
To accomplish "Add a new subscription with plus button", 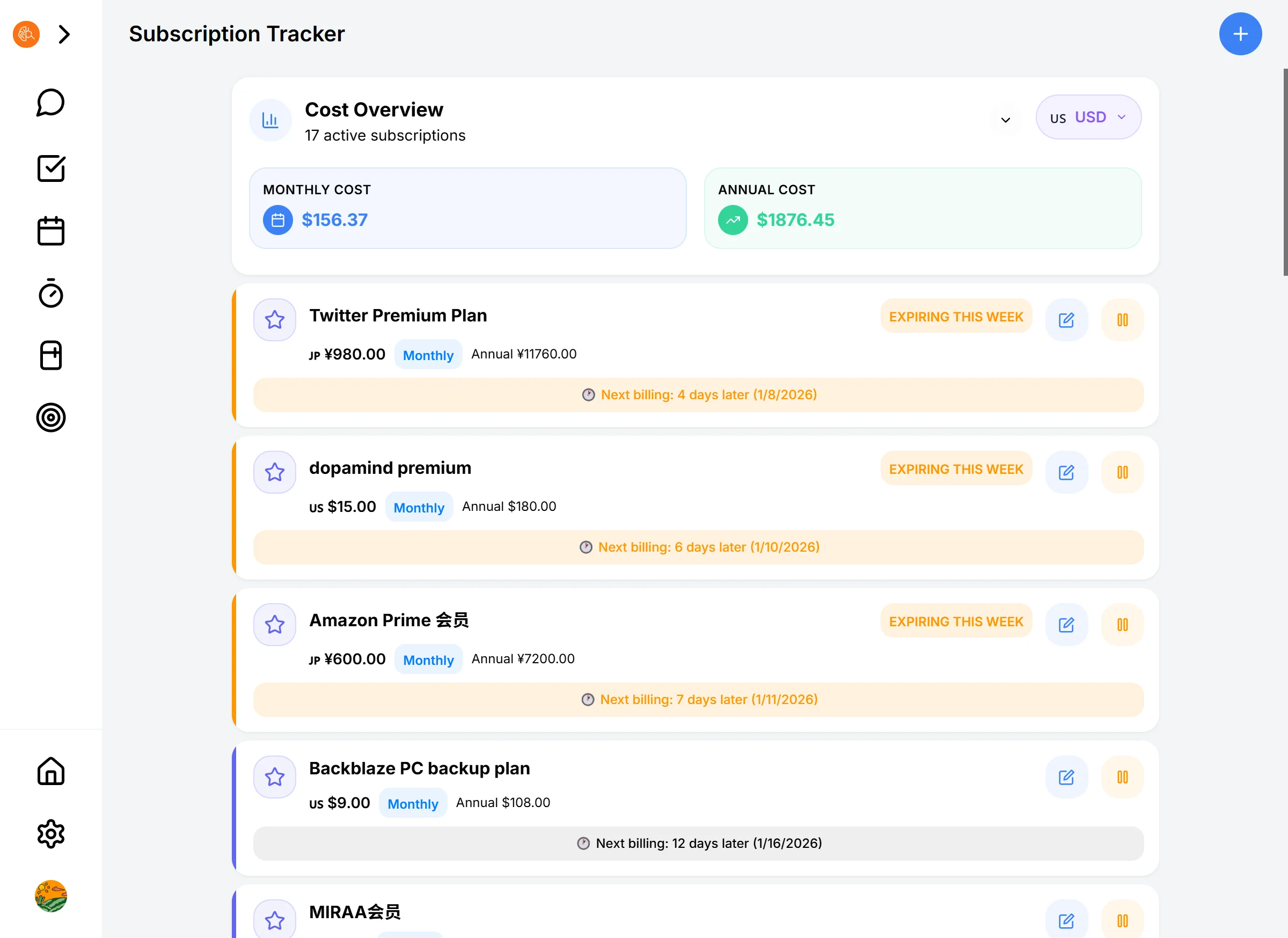I will point(1240,34).
